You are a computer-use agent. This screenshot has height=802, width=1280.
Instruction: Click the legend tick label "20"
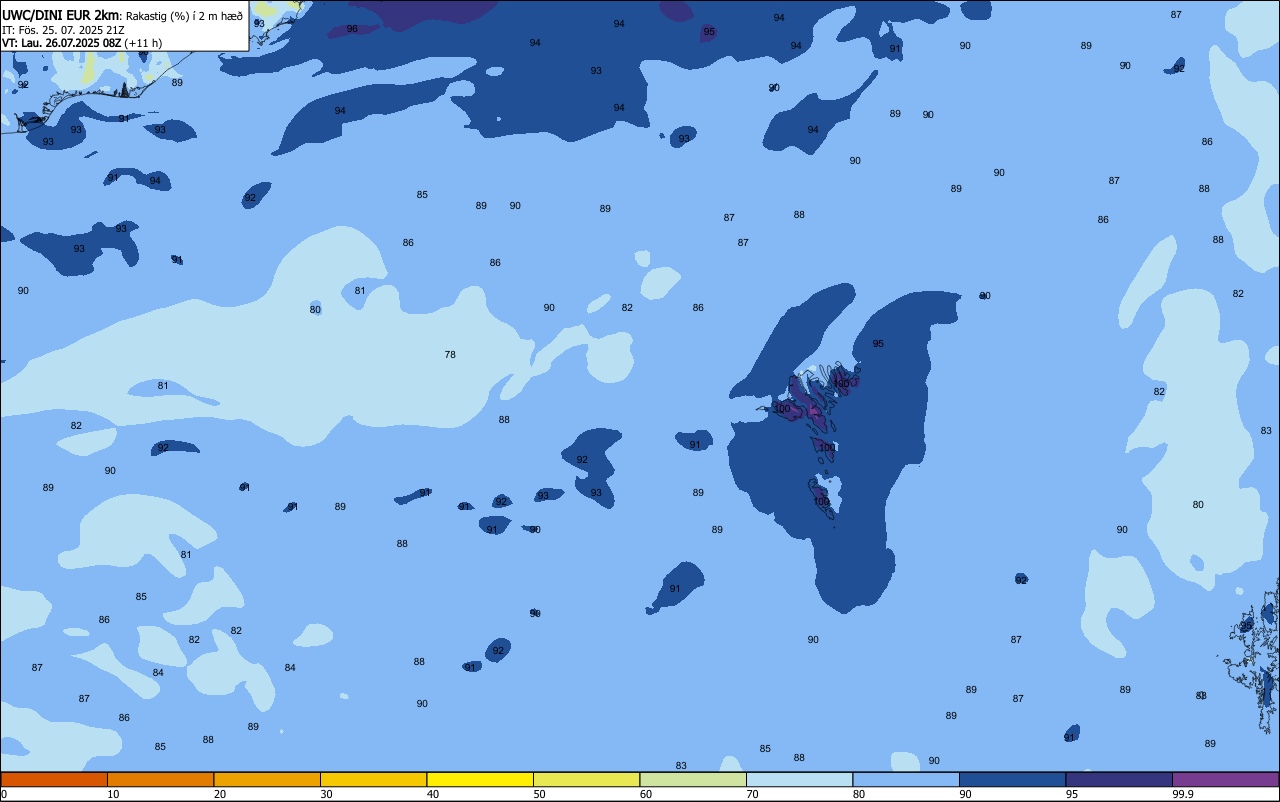[219, 794]
